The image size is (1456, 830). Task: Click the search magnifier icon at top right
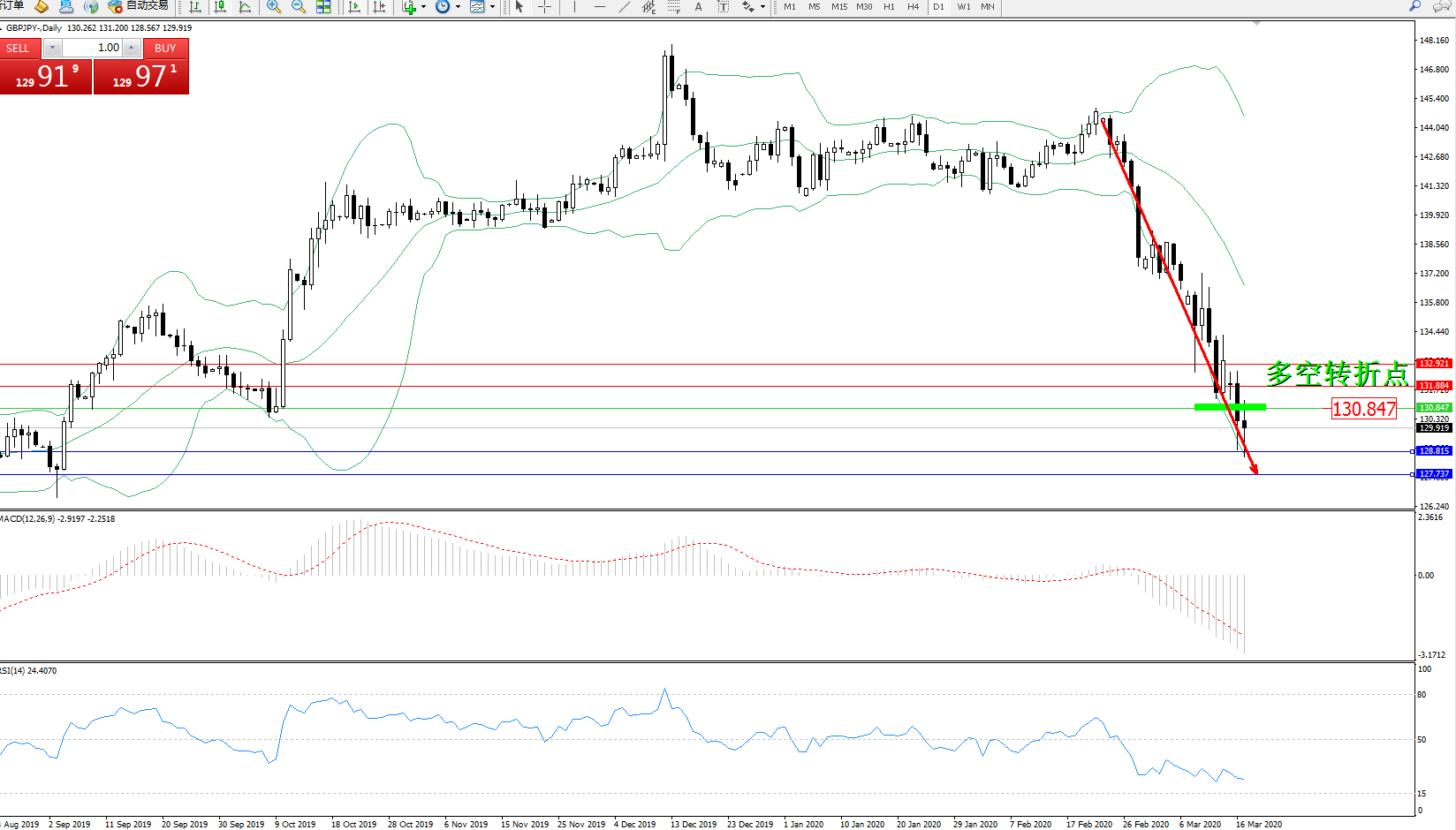point(1414,7)
